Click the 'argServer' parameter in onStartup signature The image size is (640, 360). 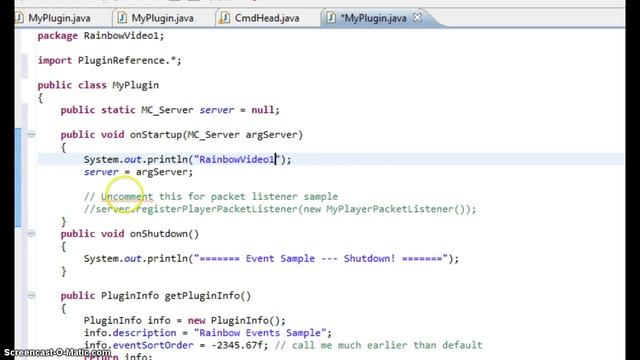(x=271, y=135)
